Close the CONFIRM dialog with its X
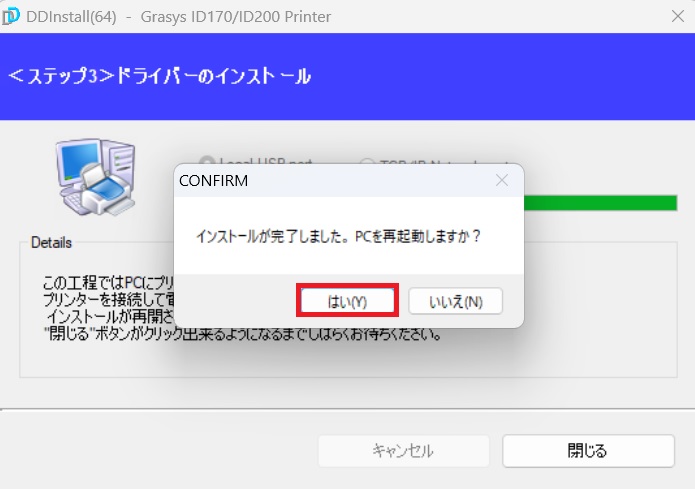 pos(502,180)
